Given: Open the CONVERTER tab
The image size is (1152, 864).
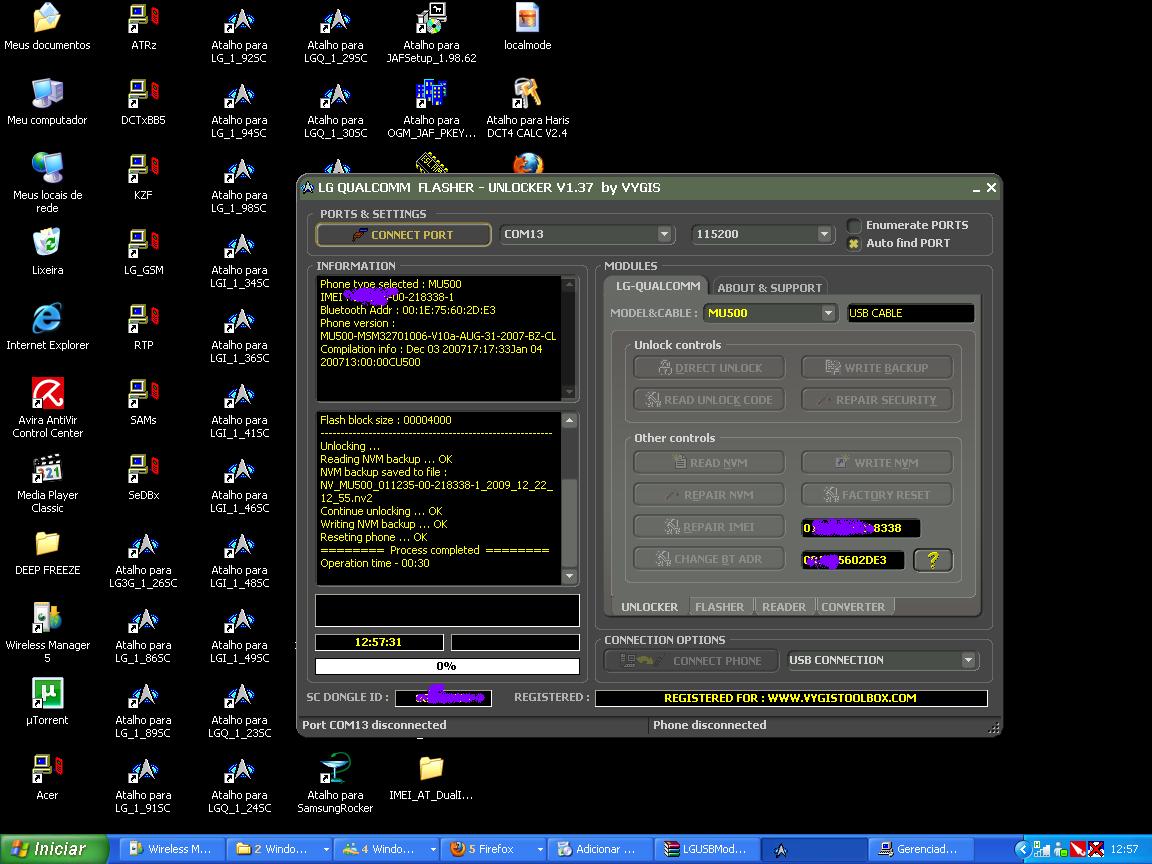Looking at the screenshot, I should point(853,607).
